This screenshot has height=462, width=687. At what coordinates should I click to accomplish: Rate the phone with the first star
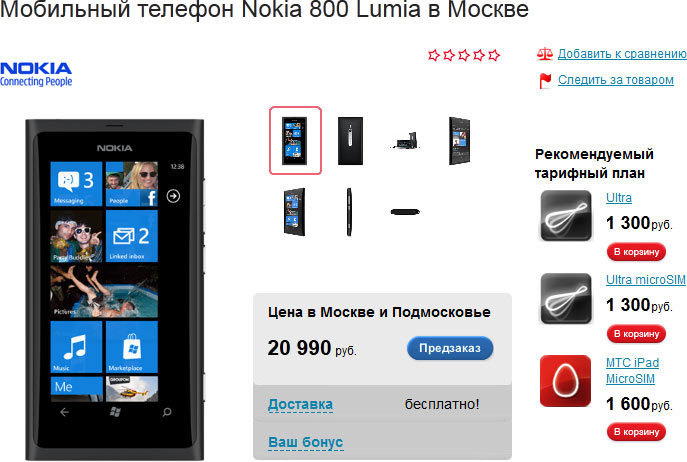click(x=434, y=55)
